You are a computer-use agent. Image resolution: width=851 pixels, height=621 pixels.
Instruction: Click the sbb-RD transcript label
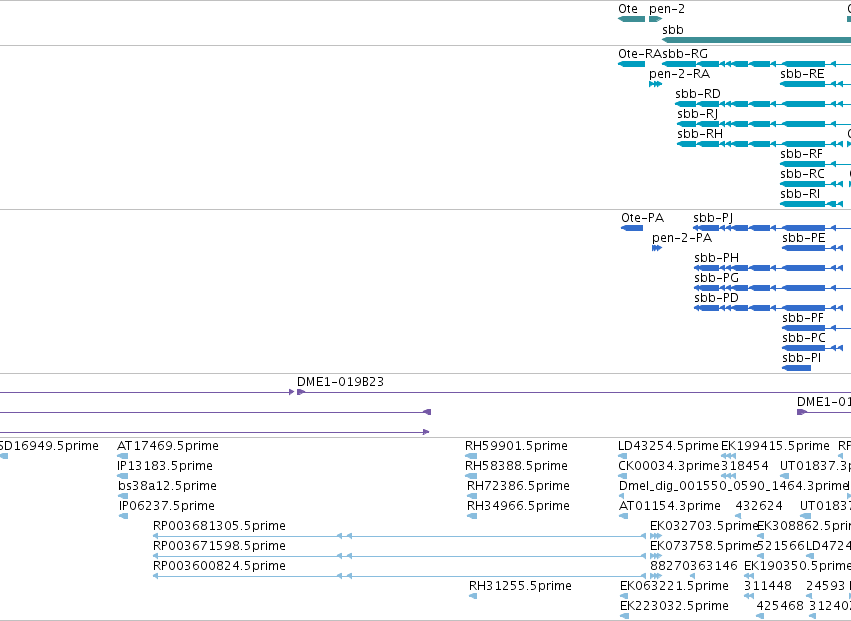pos(697,93)
